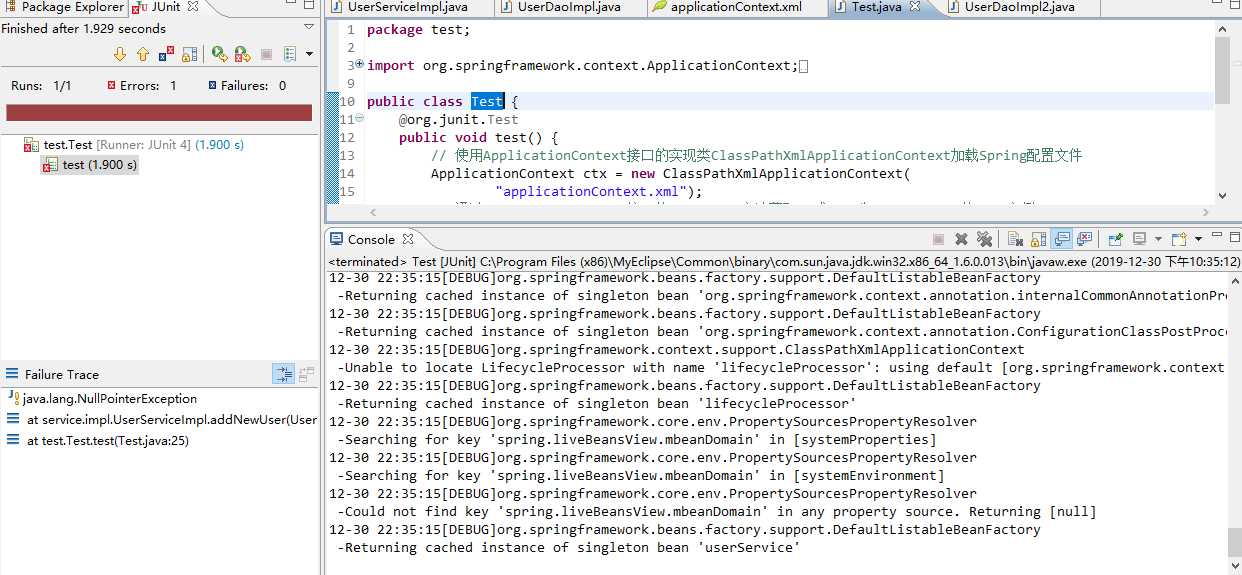
Task: Click the highlighted Test class name
Action: tap(487, 102)
